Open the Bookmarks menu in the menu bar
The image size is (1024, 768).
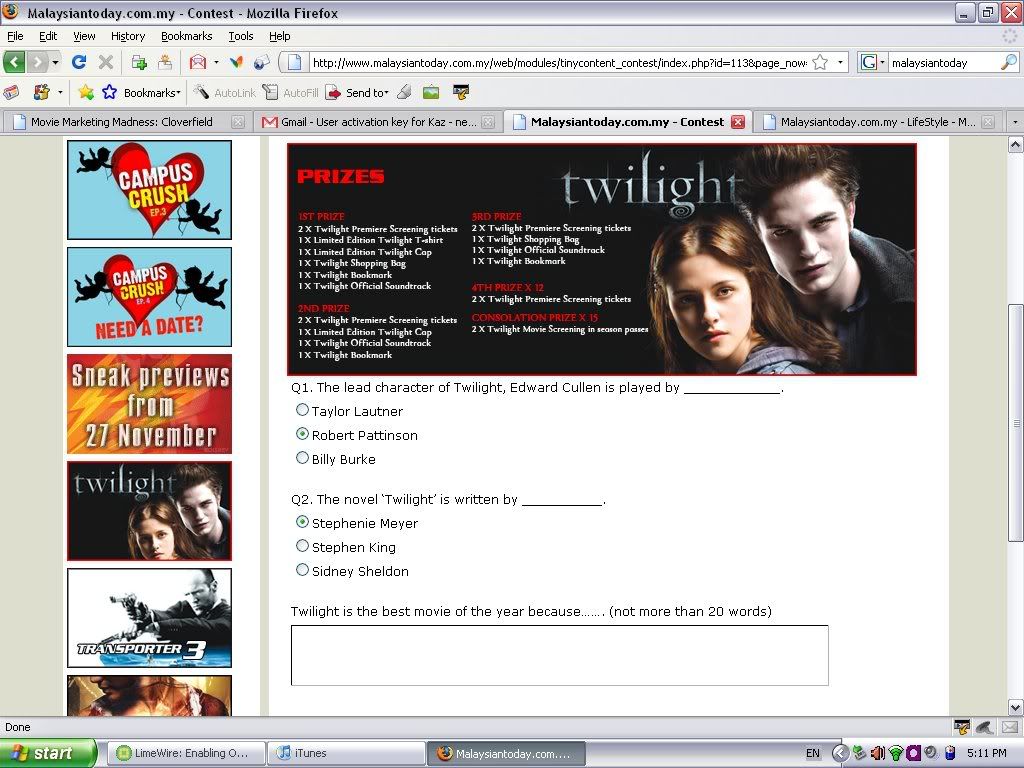coord(186,36)
